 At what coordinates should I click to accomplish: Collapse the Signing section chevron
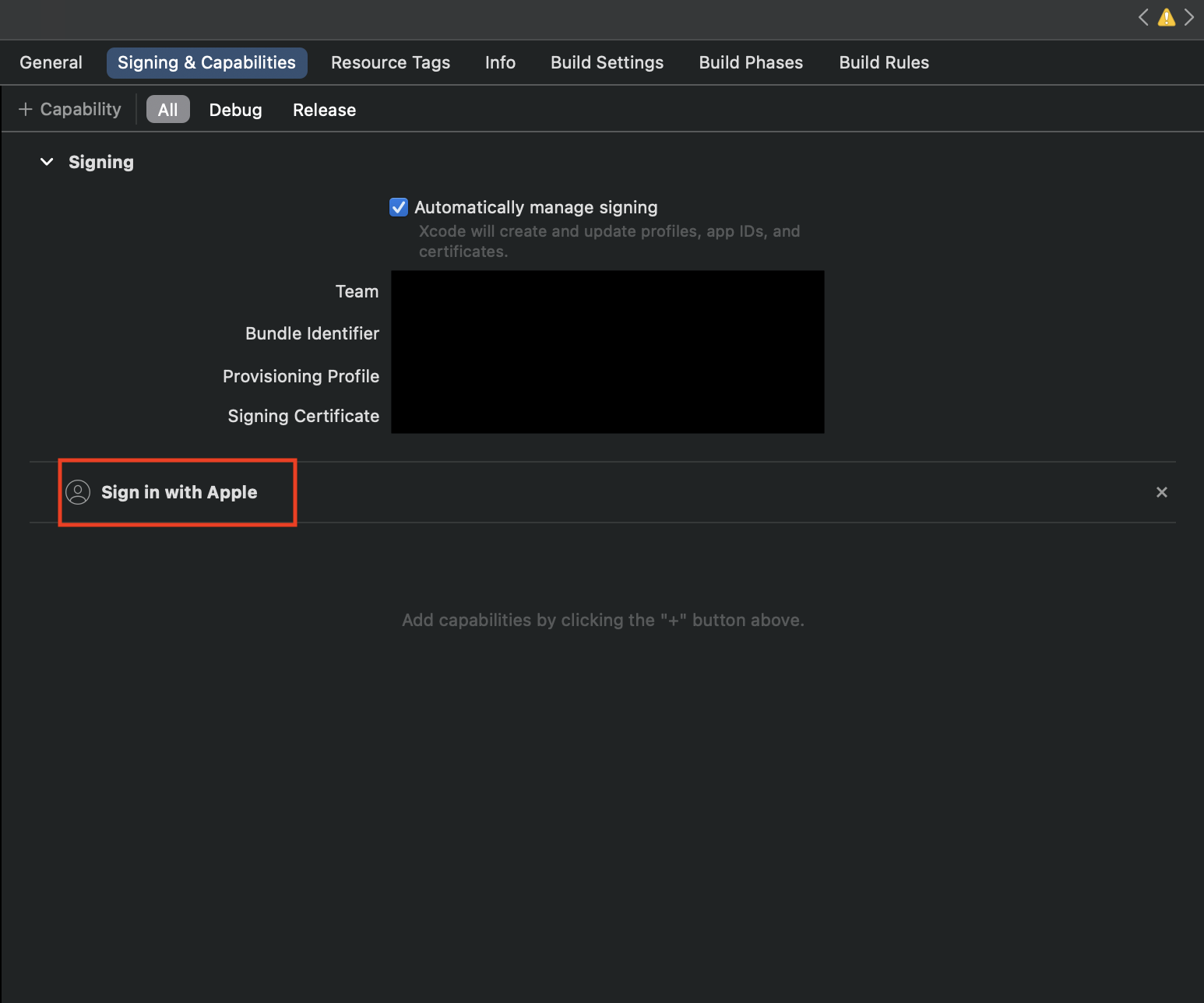point(47,162)
